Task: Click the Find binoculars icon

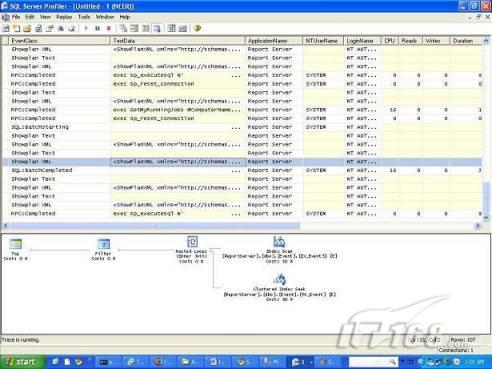Action: click(x=61, y=29)
